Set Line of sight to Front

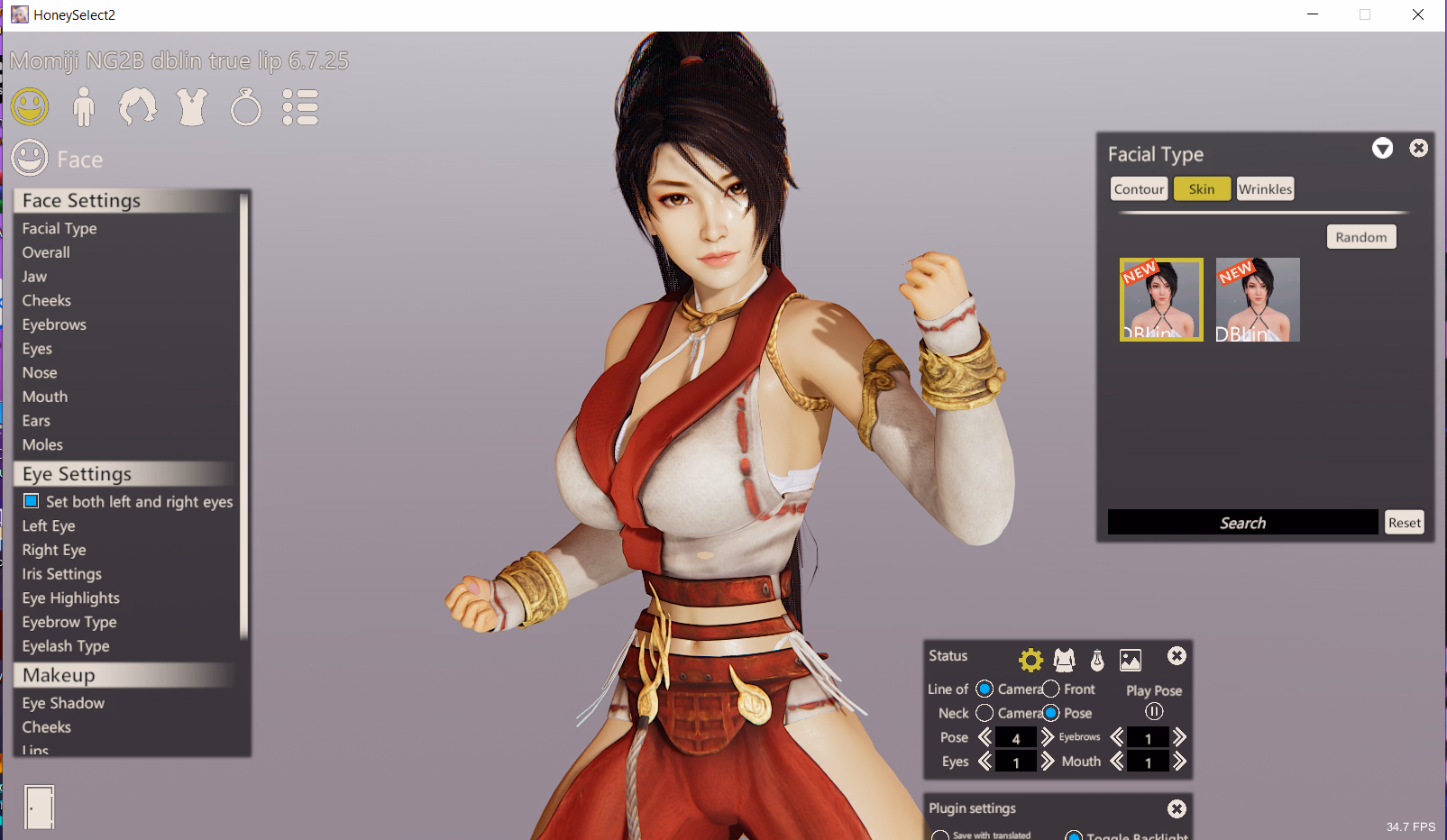[x=1051, y=689]
